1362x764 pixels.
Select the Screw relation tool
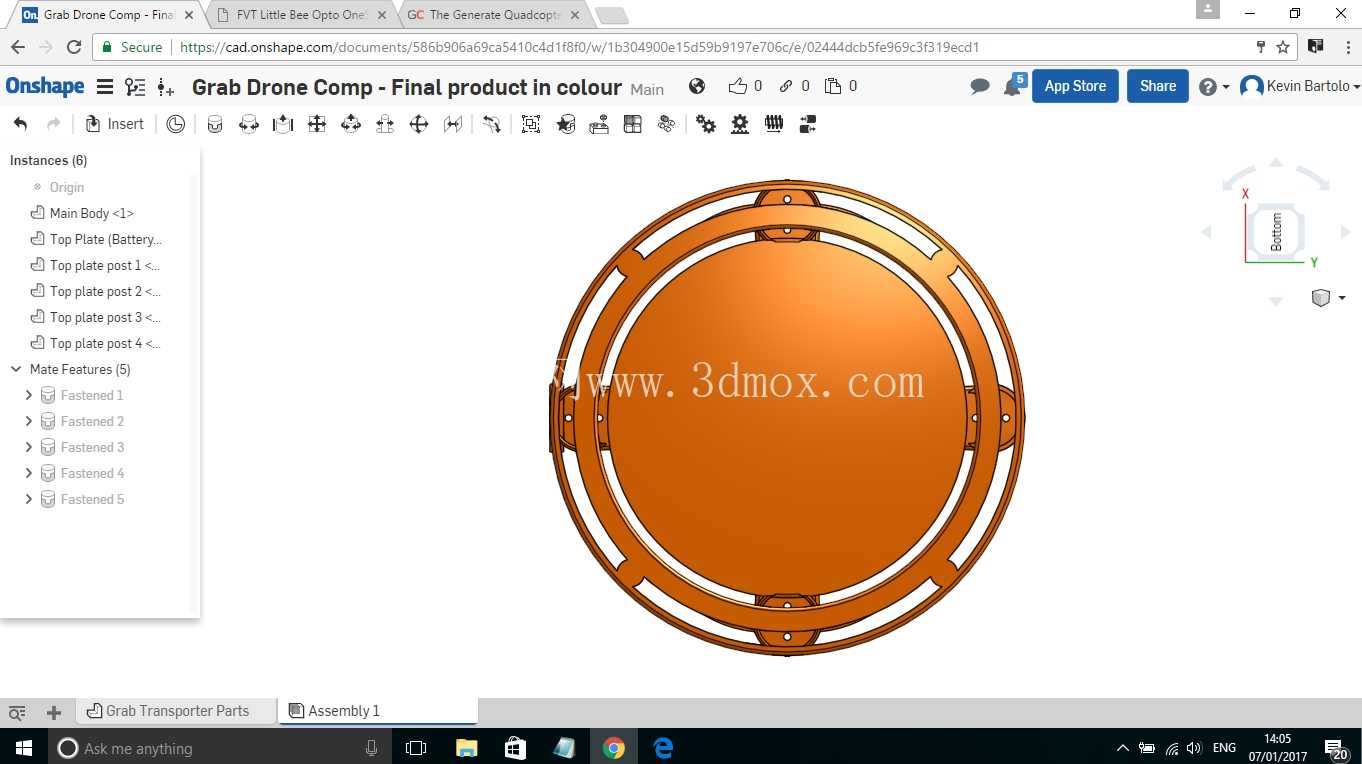click(774, 124)
